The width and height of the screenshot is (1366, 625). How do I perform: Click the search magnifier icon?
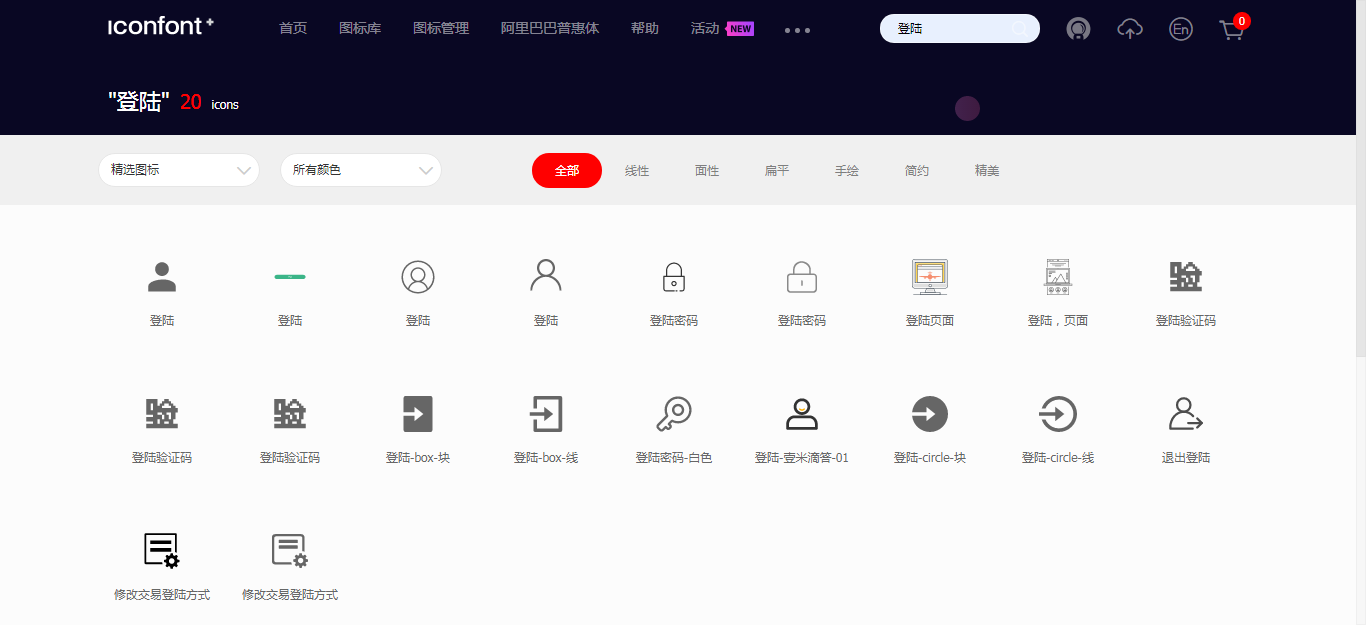coord(1020,29)
